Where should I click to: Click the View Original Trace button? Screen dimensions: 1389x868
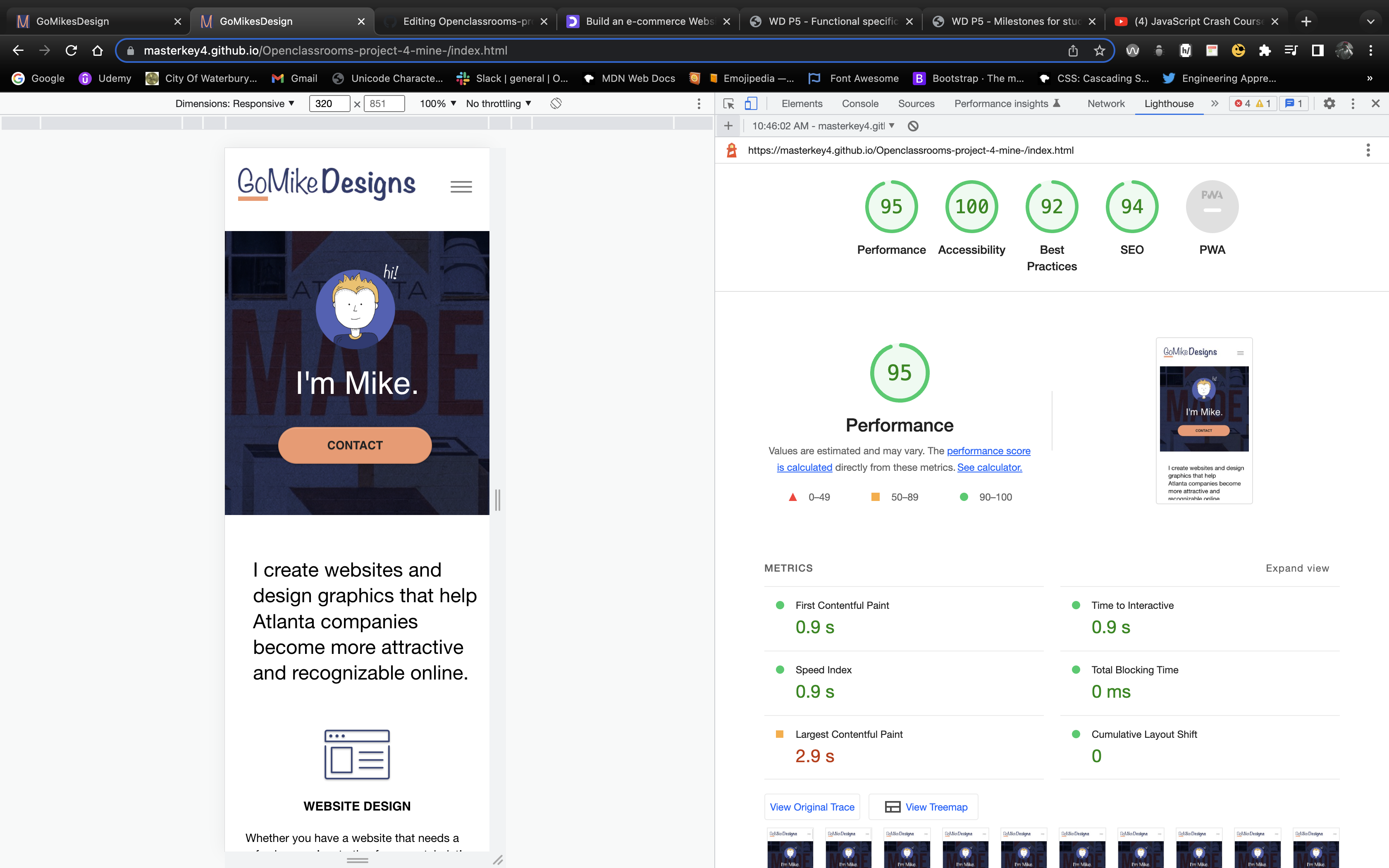[811, 806]
